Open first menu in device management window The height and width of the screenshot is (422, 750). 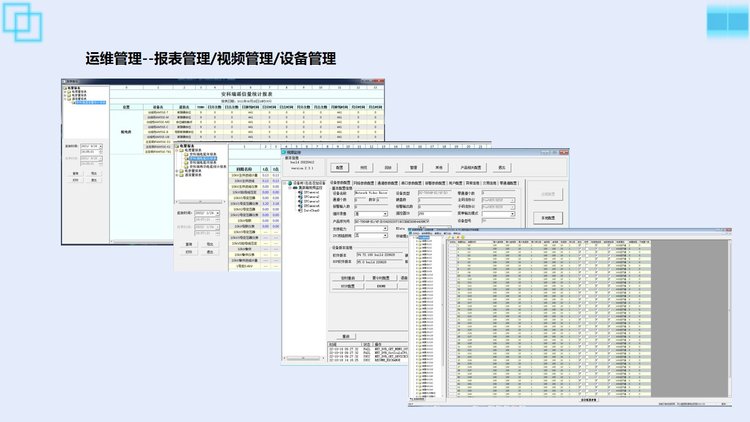tap(415, 231)
